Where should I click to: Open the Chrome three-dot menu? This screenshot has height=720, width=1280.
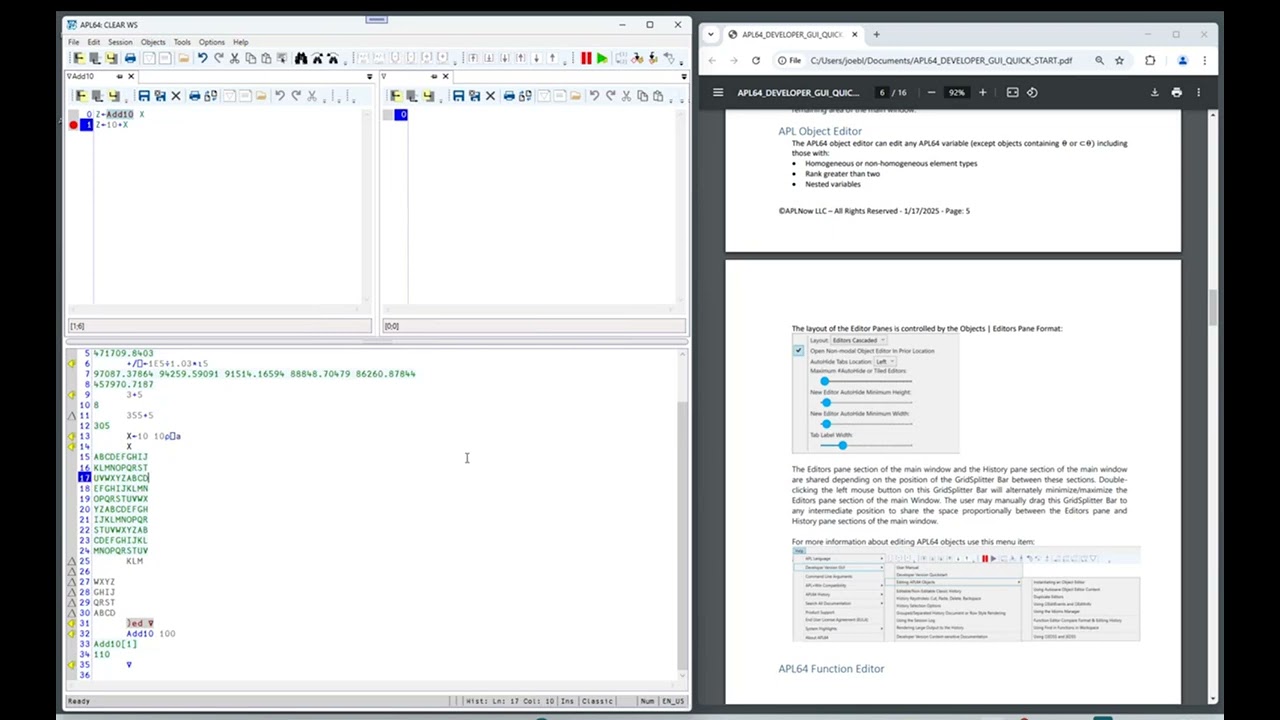(1204, 60)
